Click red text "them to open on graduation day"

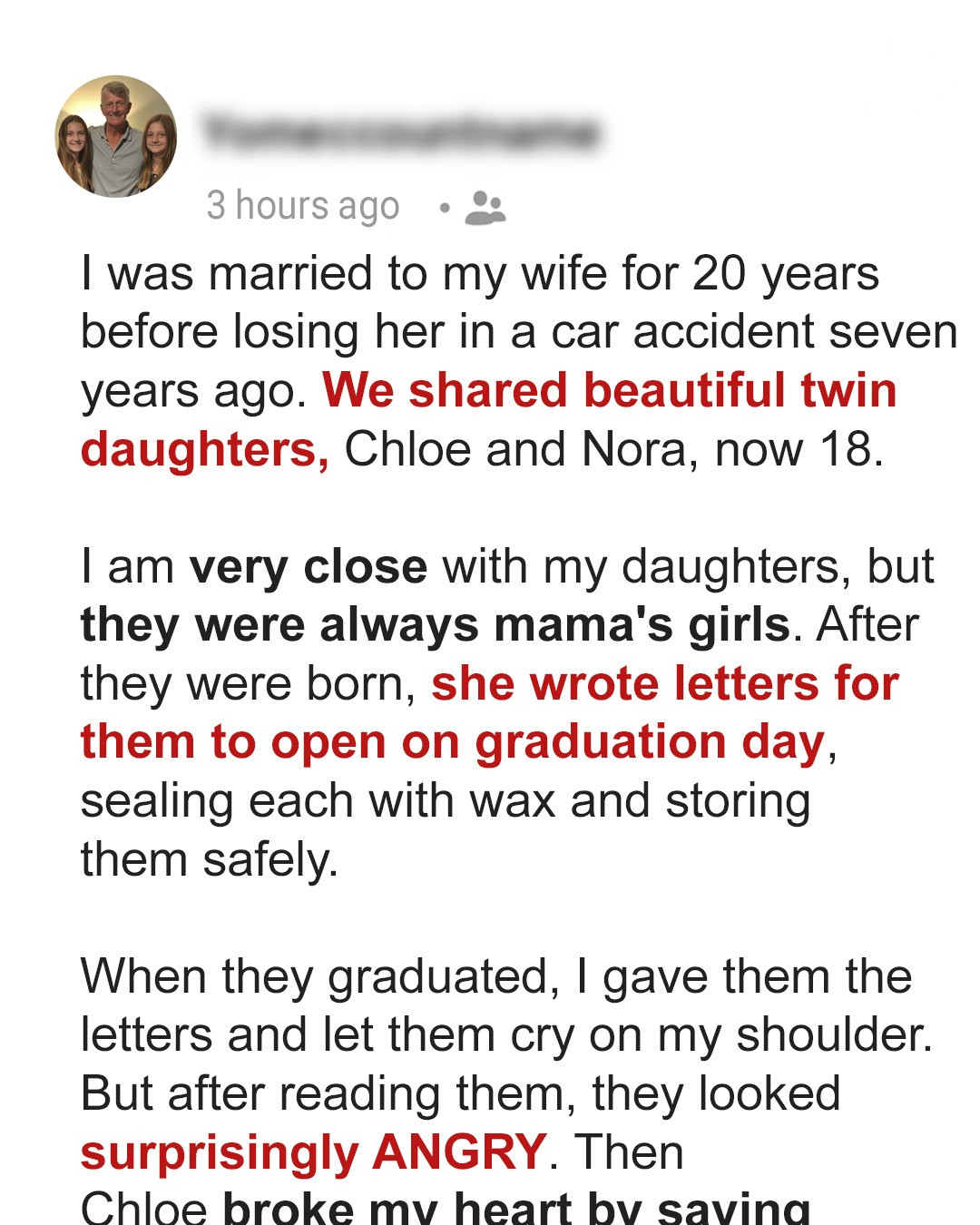pos(453,742)
